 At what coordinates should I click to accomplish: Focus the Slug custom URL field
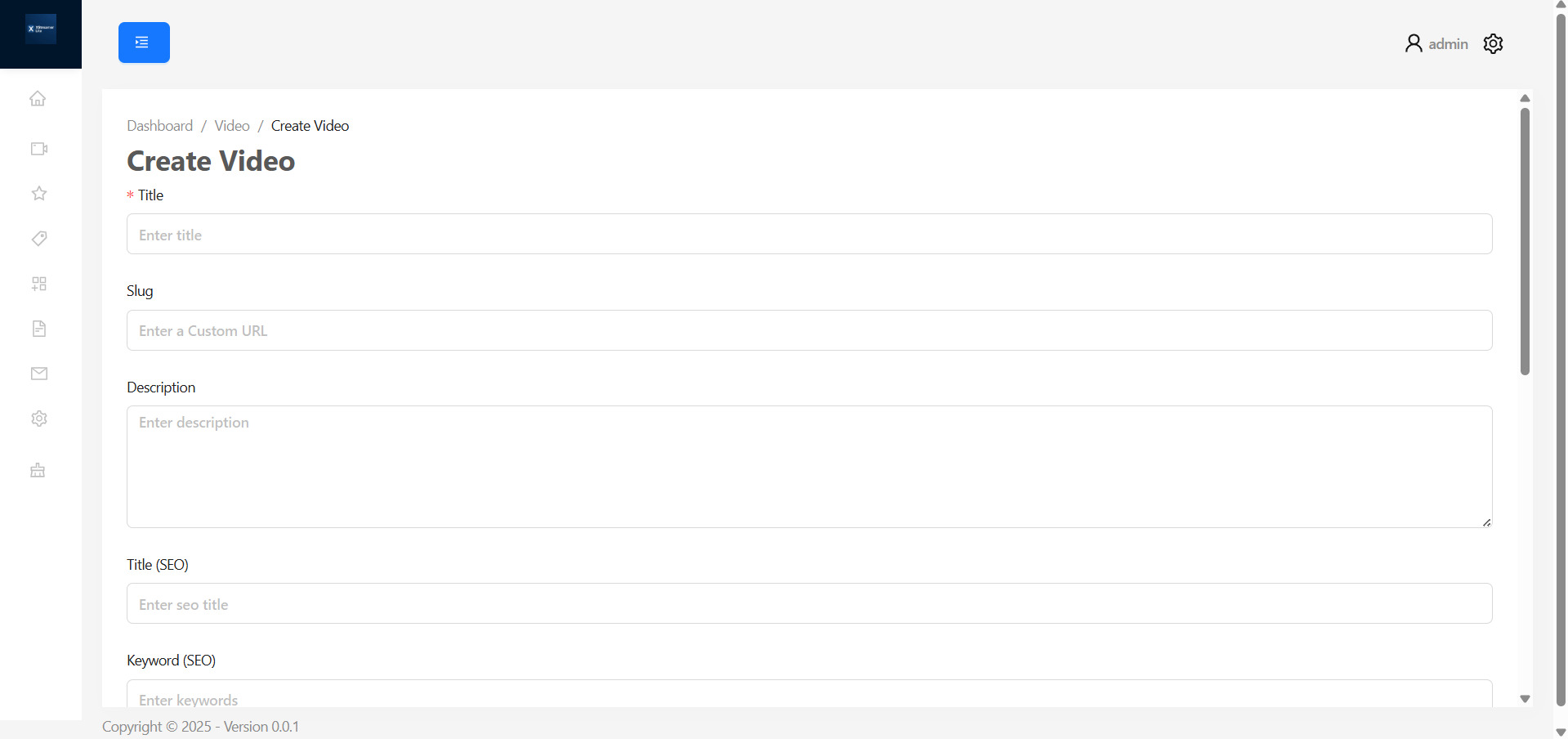(x=809, y=330)
